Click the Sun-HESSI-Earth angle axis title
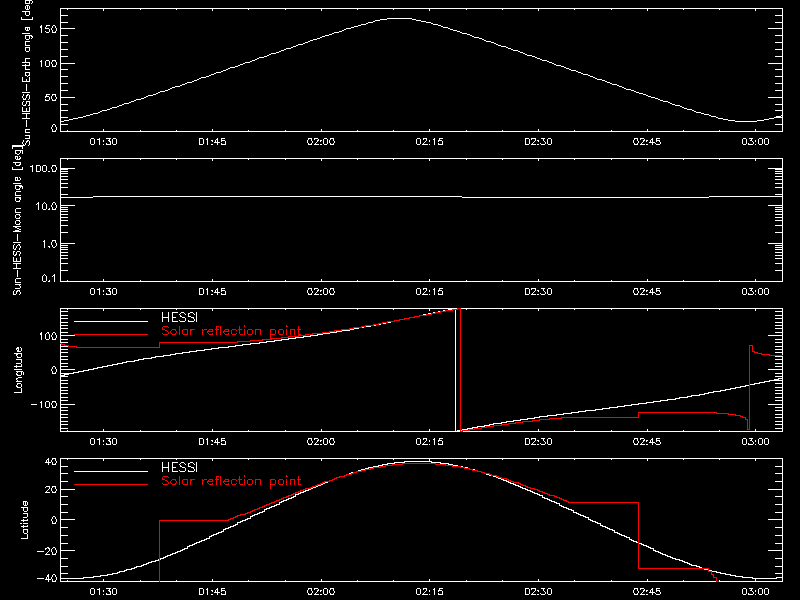Screen dimensions: 800x600 coord(27,72)
